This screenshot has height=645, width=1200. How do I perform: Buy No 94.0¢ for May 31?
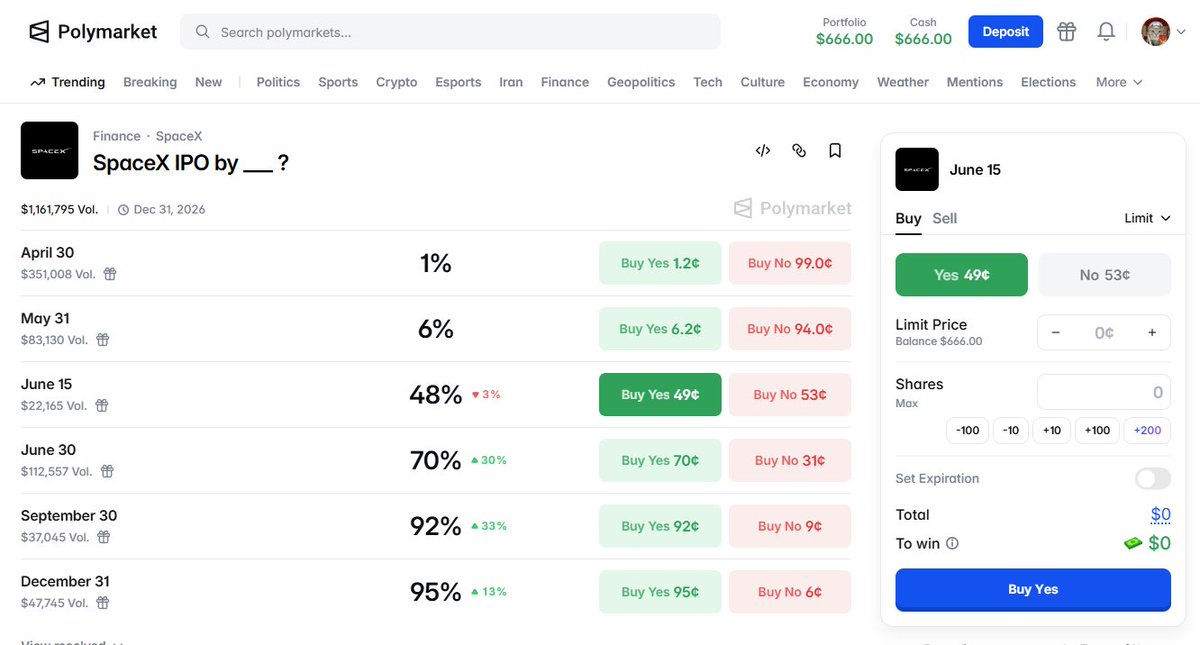pos(790,329)
